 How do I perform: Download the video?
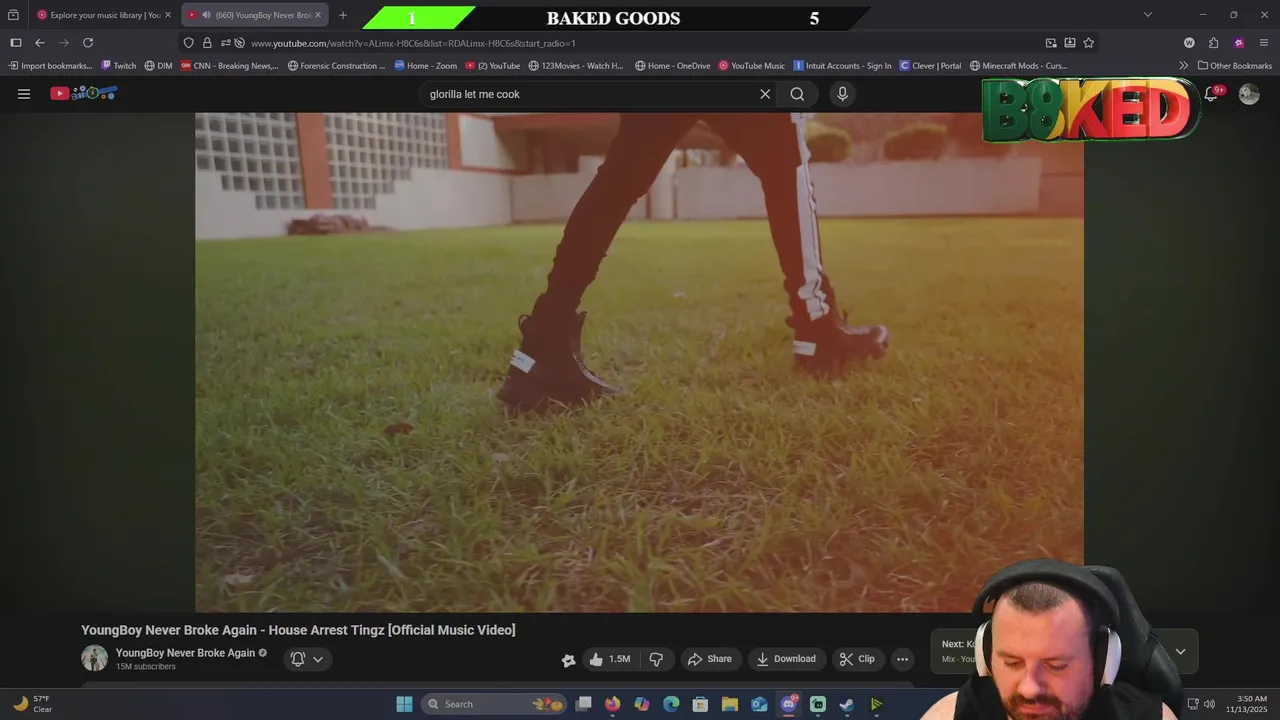point(786,659)
